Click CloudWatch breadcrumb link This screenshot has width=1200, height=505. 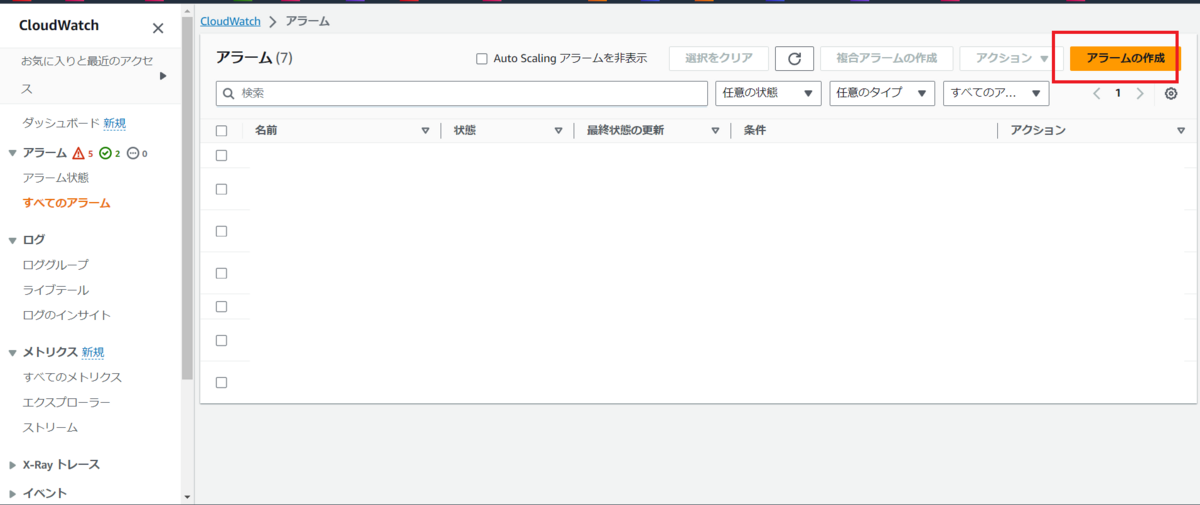coord(230,20)
